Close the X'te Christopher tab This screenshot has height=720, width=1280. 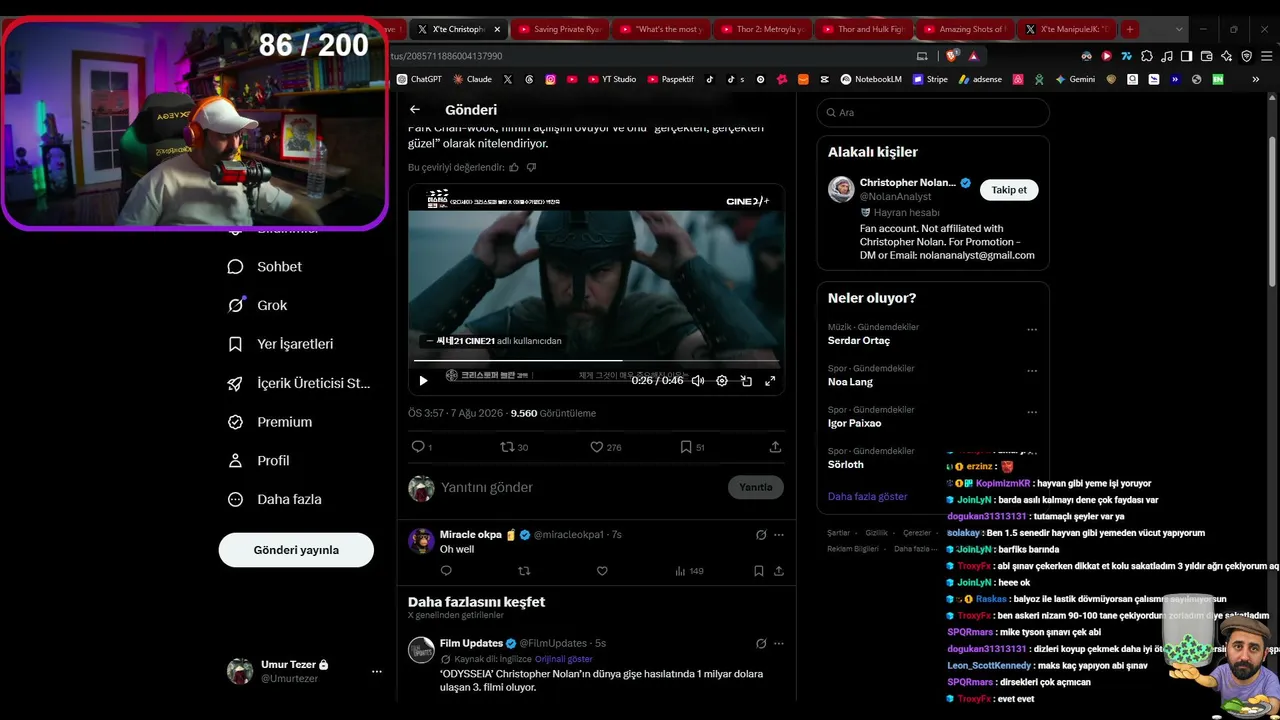[x=497, y=30]
